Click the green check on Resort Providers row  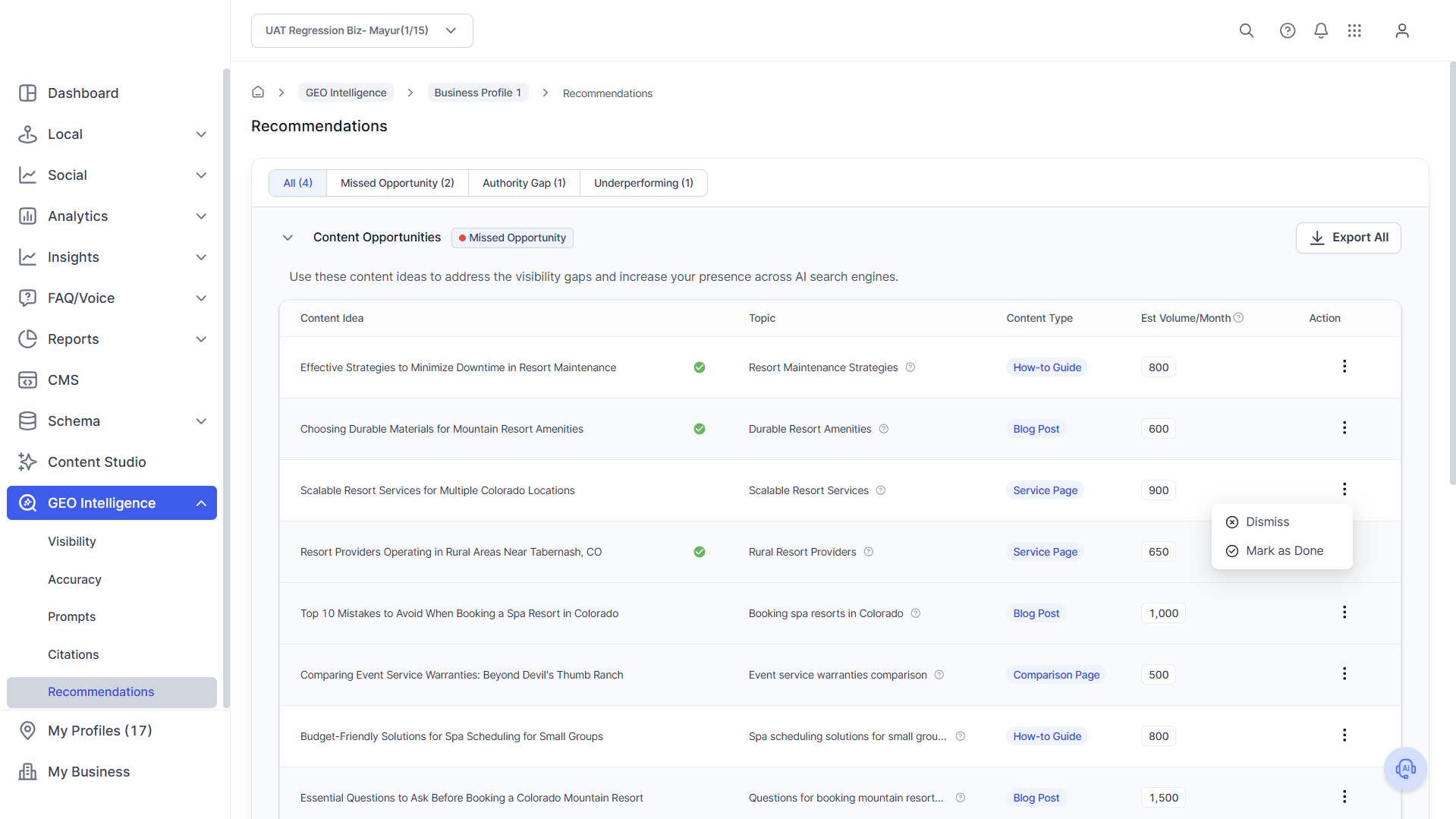(x=700, y=552)
